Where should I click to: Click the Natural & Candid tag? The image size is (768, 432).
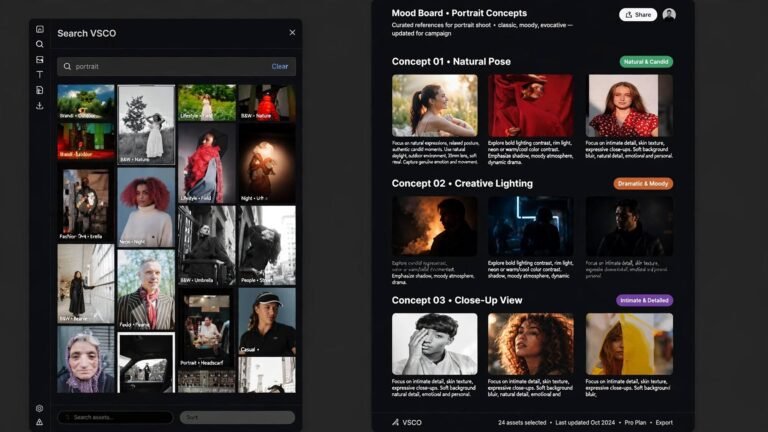tap(646, 62)
